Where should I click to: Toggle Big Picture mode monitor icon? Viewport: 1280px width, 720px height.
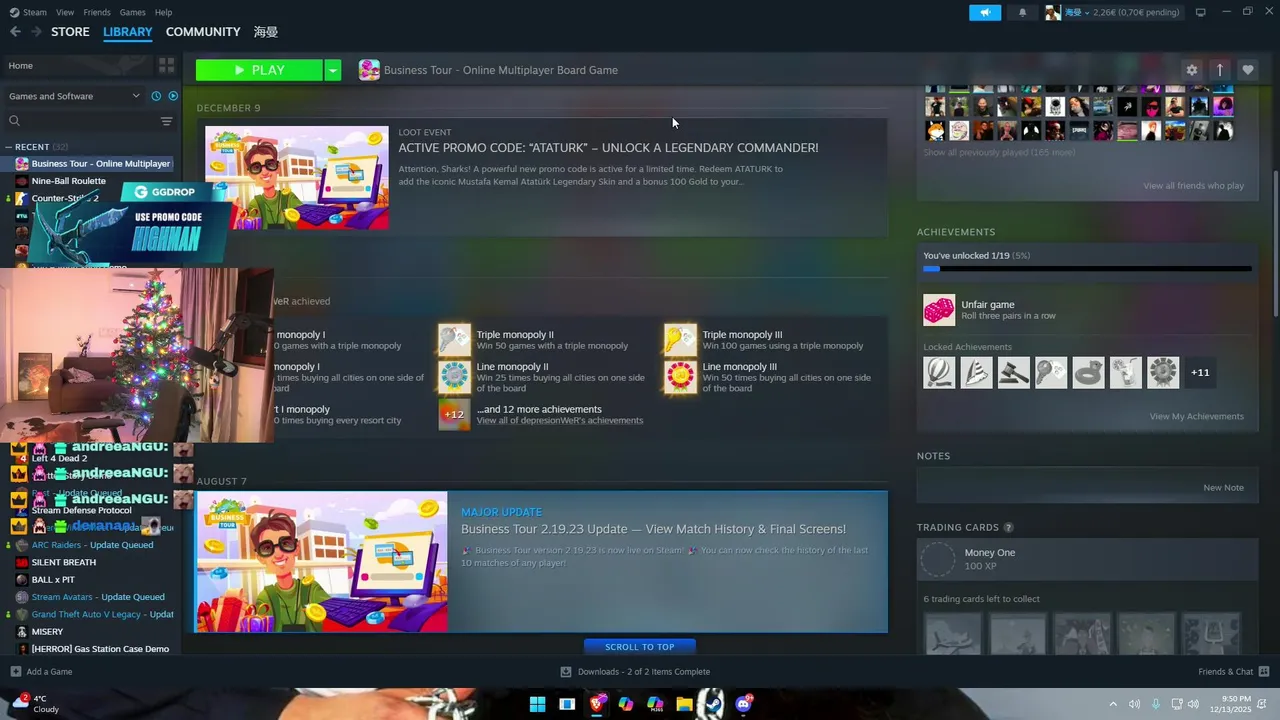(1200, 12)
